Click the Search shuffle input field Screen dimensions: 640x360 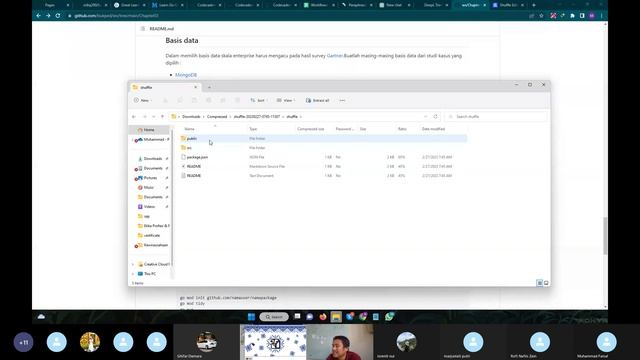point(496,117)
